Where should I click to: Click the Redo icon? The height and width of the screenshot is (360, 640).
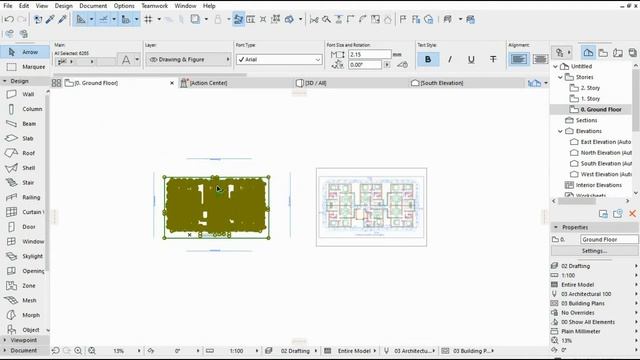pos(22,19)
